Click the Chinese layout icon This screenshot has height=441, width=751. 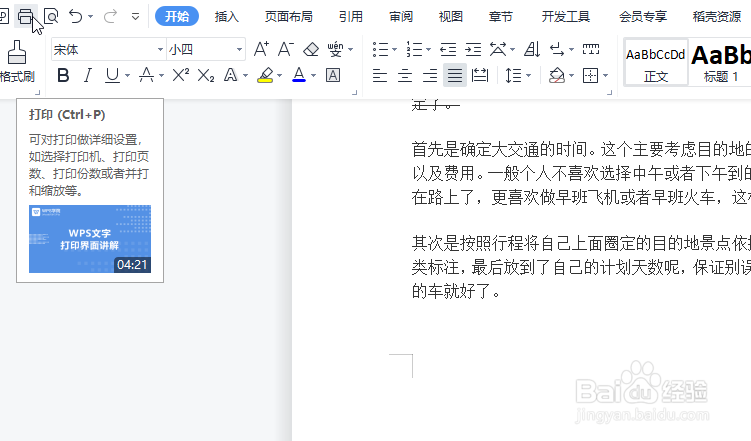(498, 49)
